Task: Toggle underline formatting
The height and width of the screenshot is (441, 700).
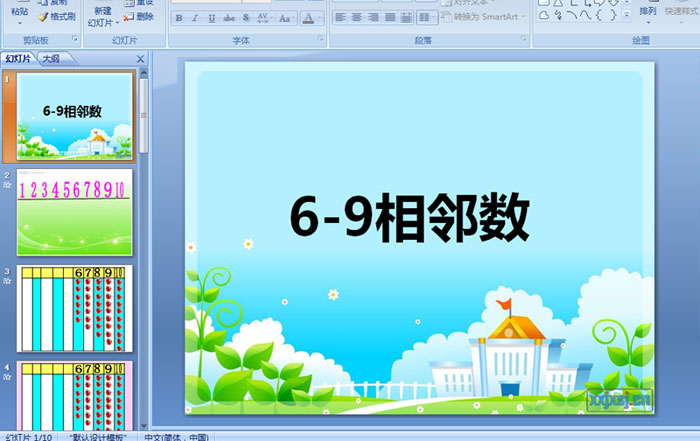Action: 212,18
